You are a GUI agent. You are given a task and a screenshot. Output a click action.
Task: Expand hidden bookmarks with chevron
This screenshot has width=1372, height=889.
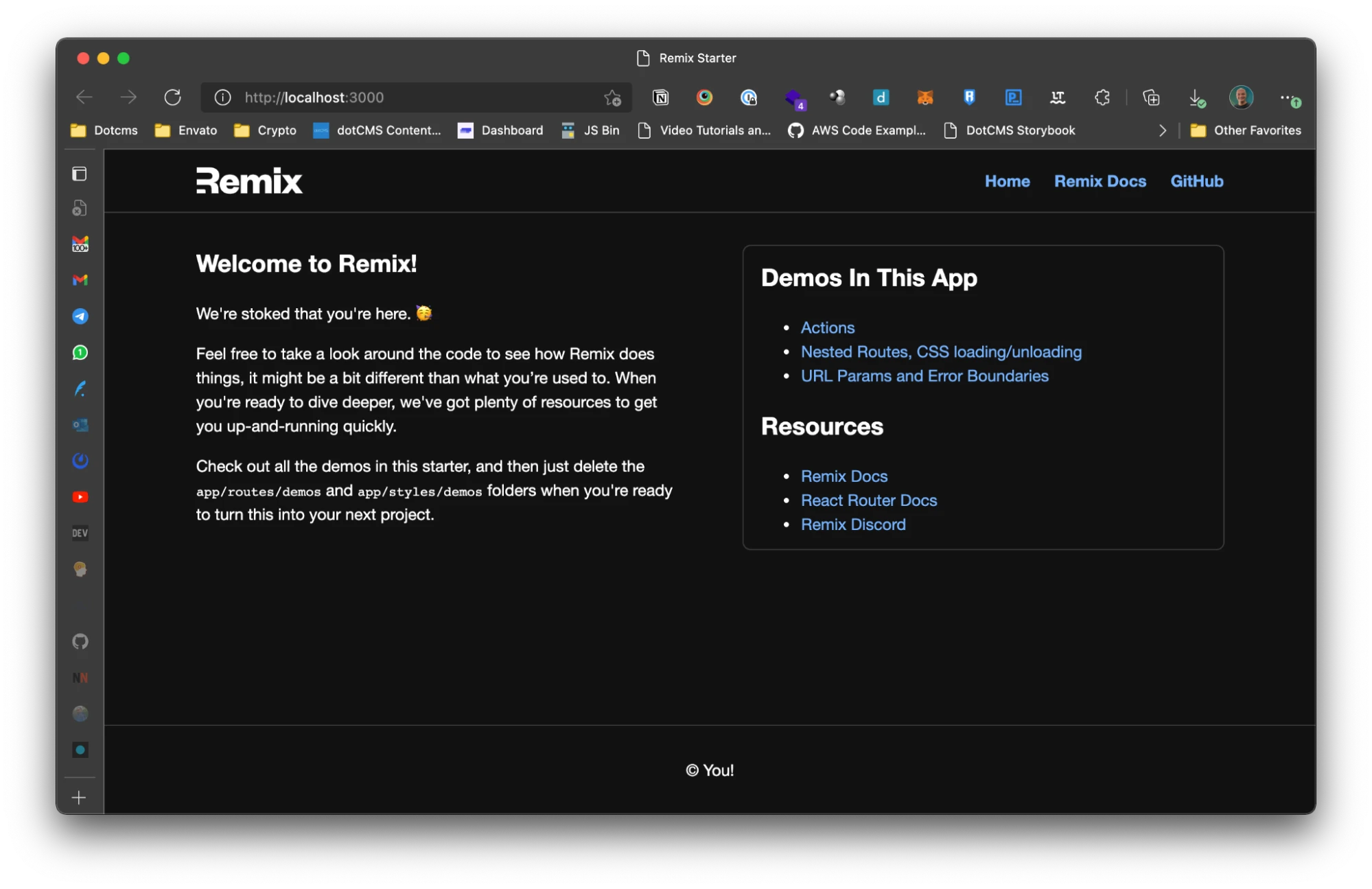pos(1162,130)
